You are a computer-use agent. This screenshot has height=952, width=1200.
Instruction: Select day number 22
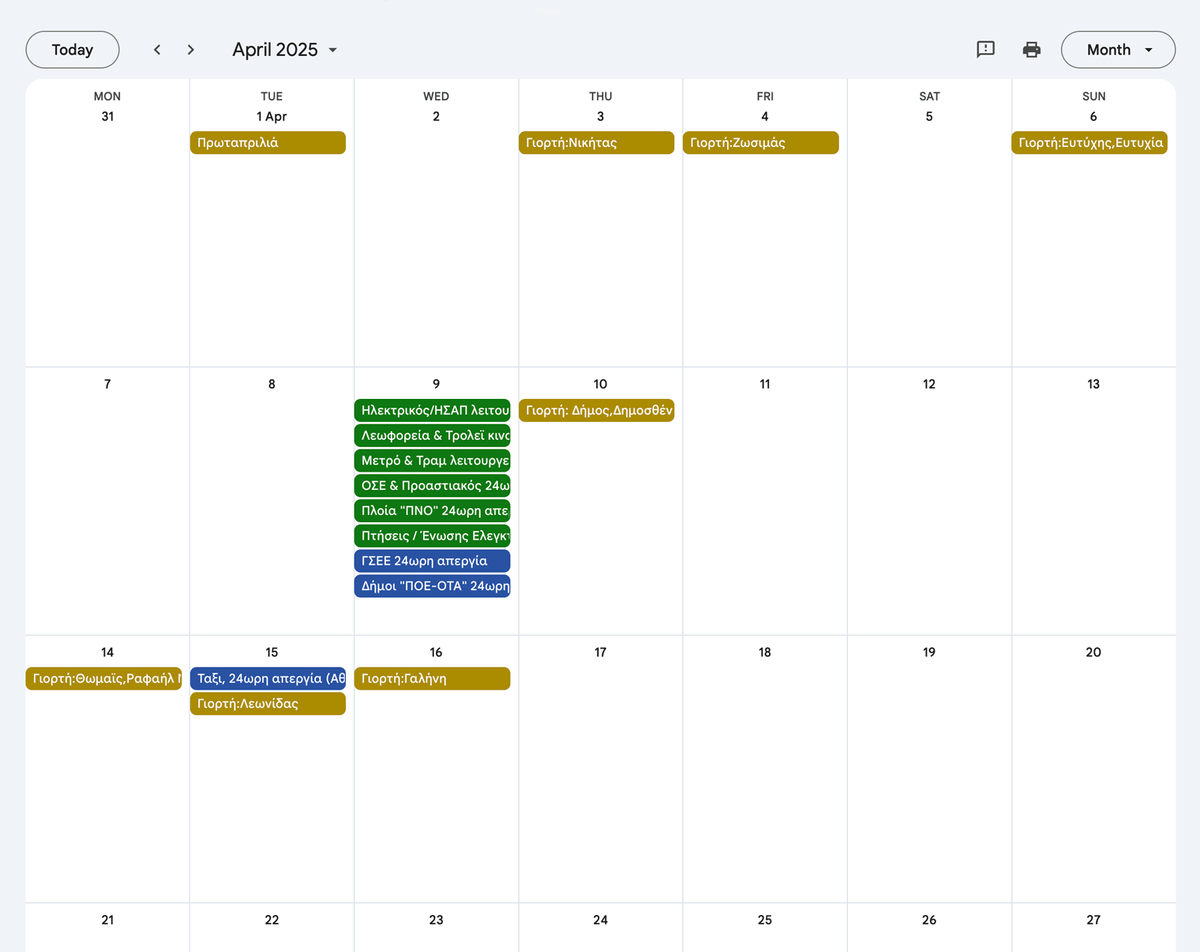(x=272, y=920)
